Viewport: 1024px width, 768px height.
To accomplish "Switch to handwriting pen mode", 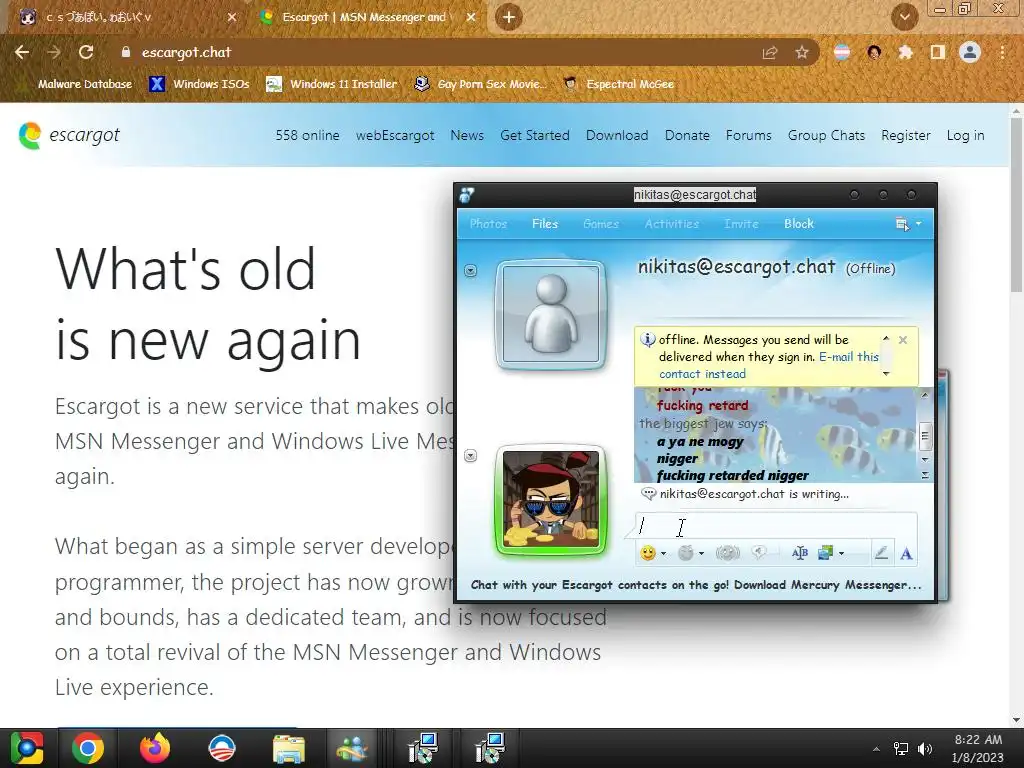I will coord(881,553).
